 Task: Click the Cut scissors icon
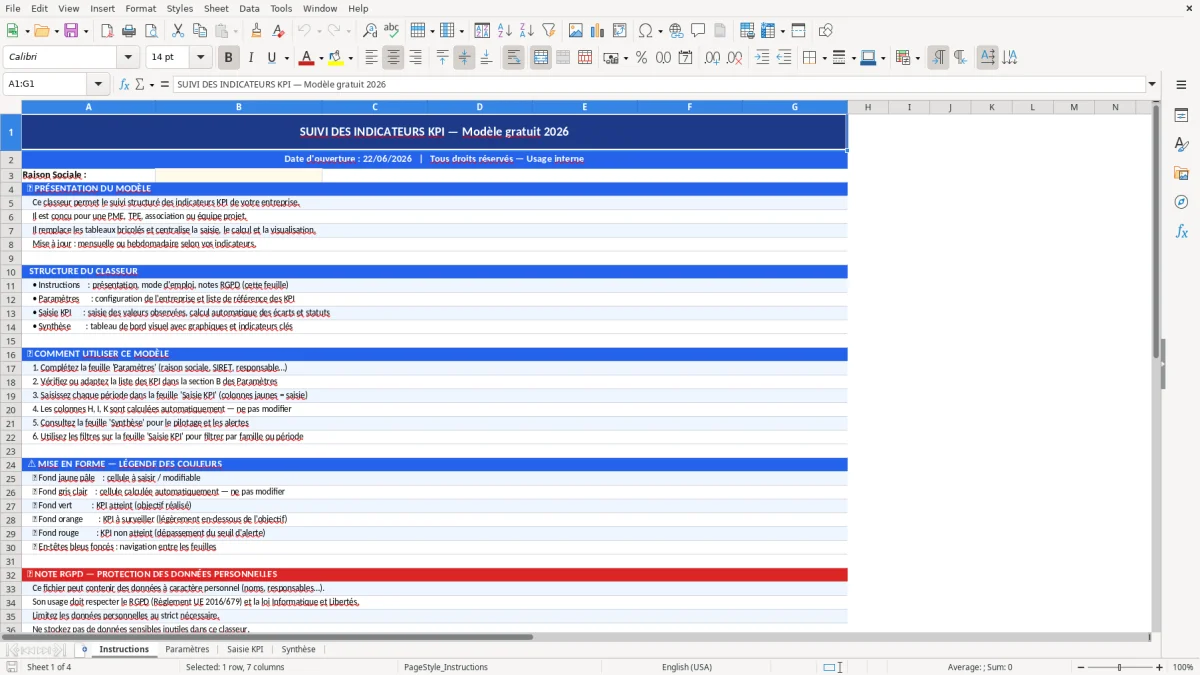(177, 31)
